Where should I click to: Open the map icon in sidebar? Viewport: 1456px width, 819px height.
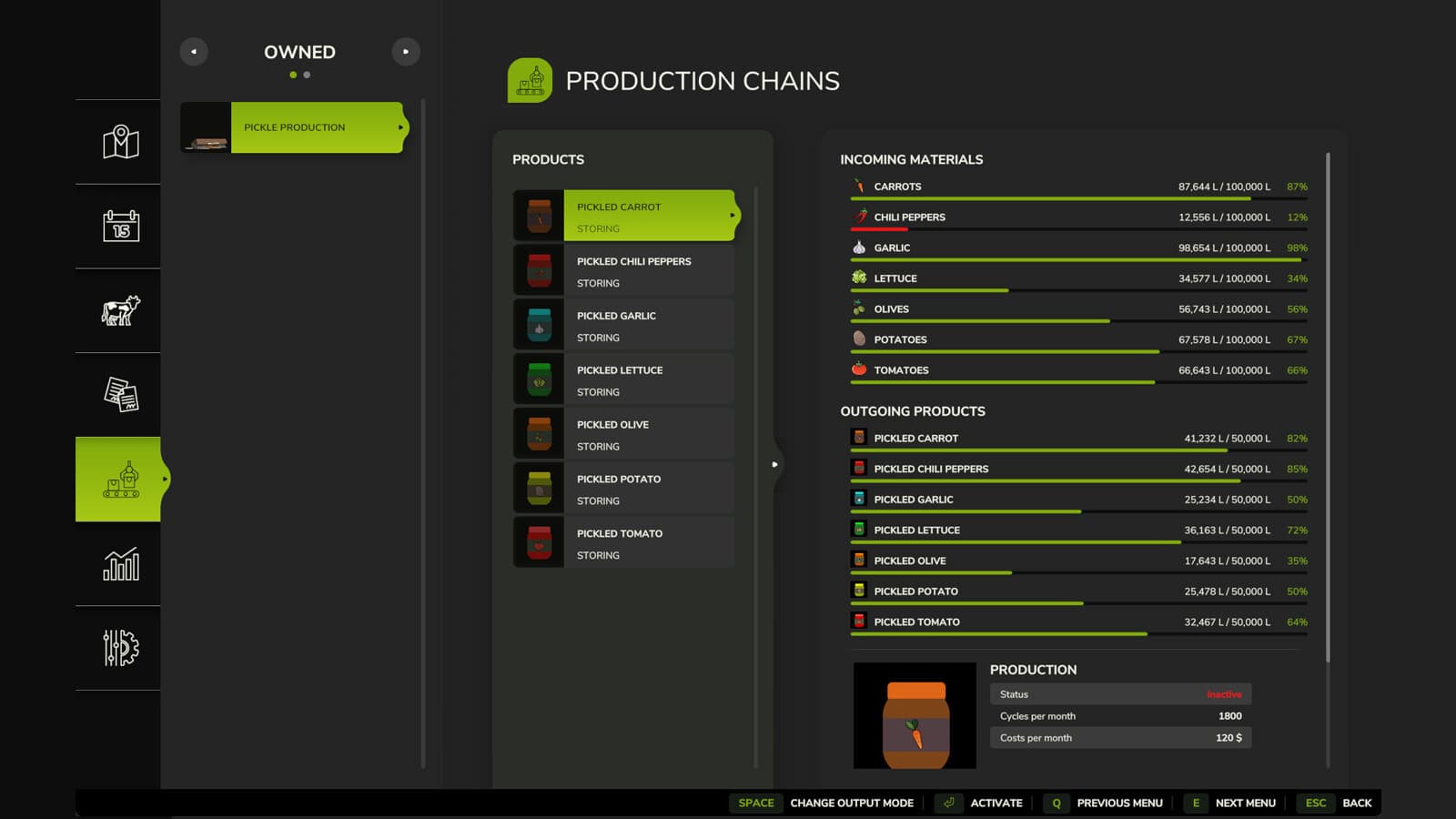(x=120, y=142)
